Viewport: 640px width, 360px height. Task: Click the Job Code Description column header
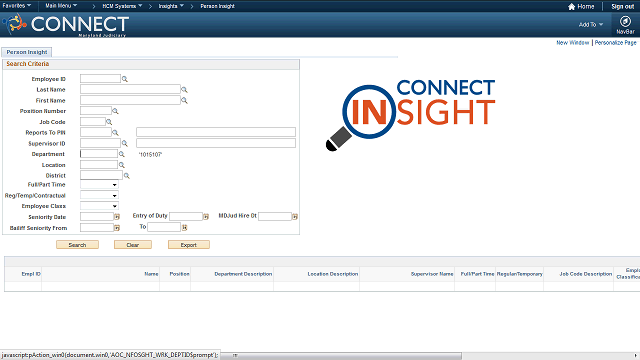[586, 274]
